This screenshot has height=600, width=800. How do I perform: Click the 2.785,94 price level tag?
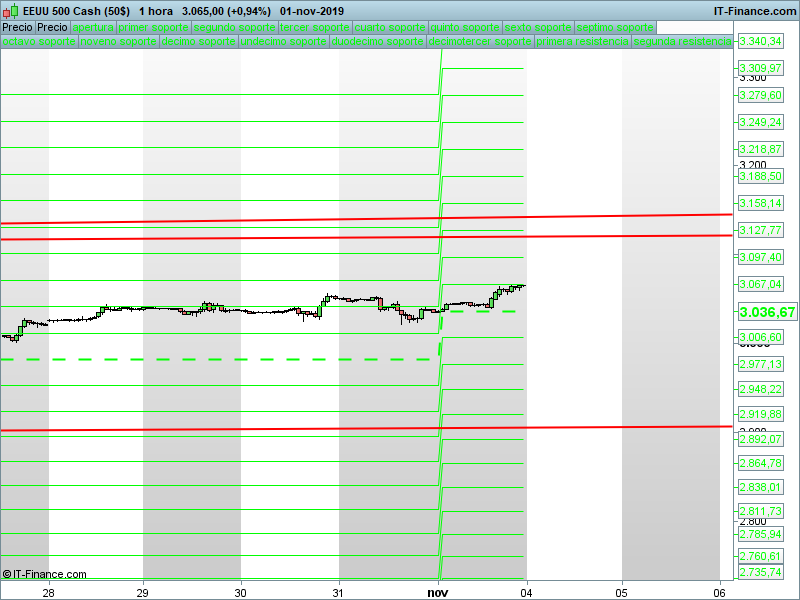tap(761, 534)
